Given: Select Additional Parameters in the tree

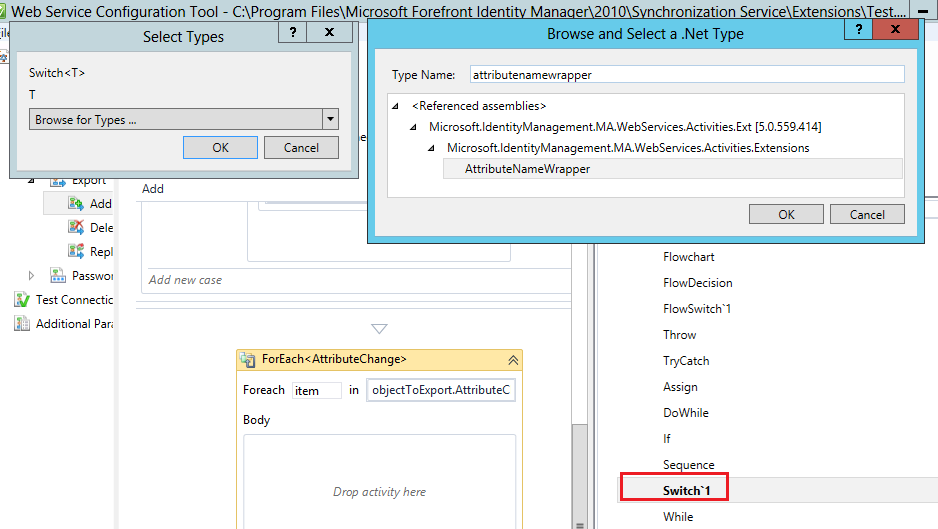Looking at the screenshot, I should pos(74,323).
